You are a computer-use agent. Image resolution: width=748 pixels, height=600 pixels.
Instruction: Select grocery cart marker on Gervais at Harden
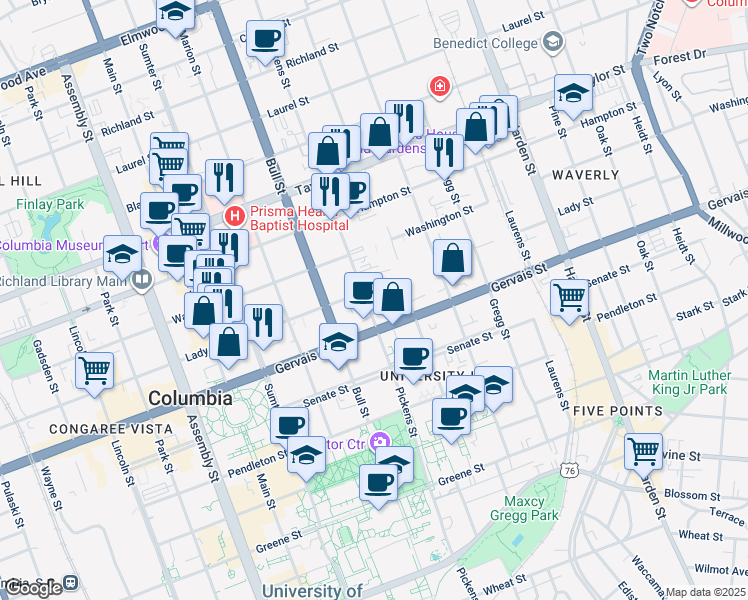click(569, 297)
